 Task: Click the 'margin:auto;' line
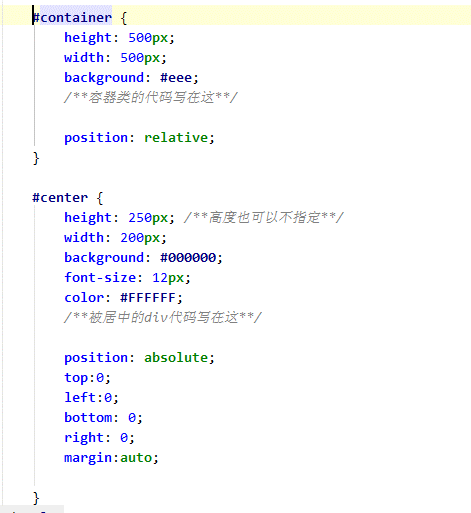(111, 458)
